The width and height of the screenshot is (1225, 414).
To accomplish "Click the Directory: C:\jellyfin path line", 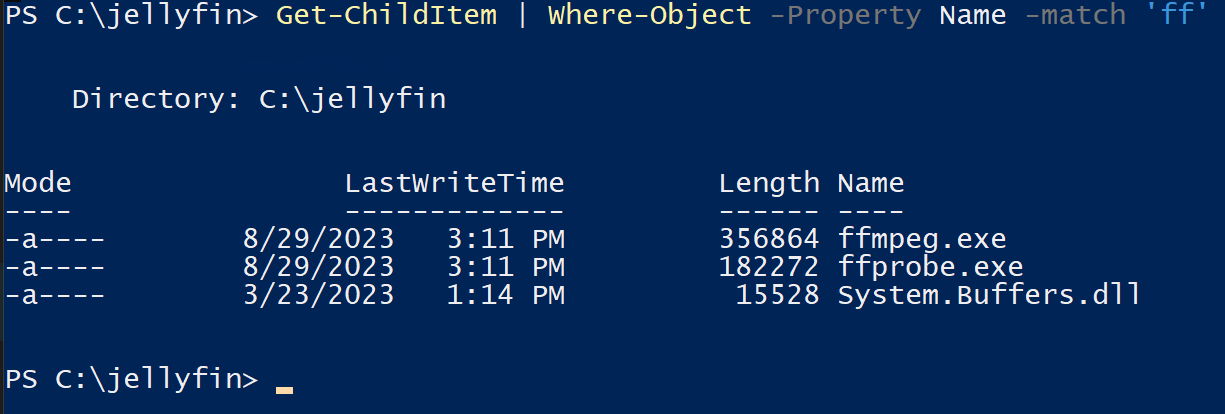I will coord(259,100).
